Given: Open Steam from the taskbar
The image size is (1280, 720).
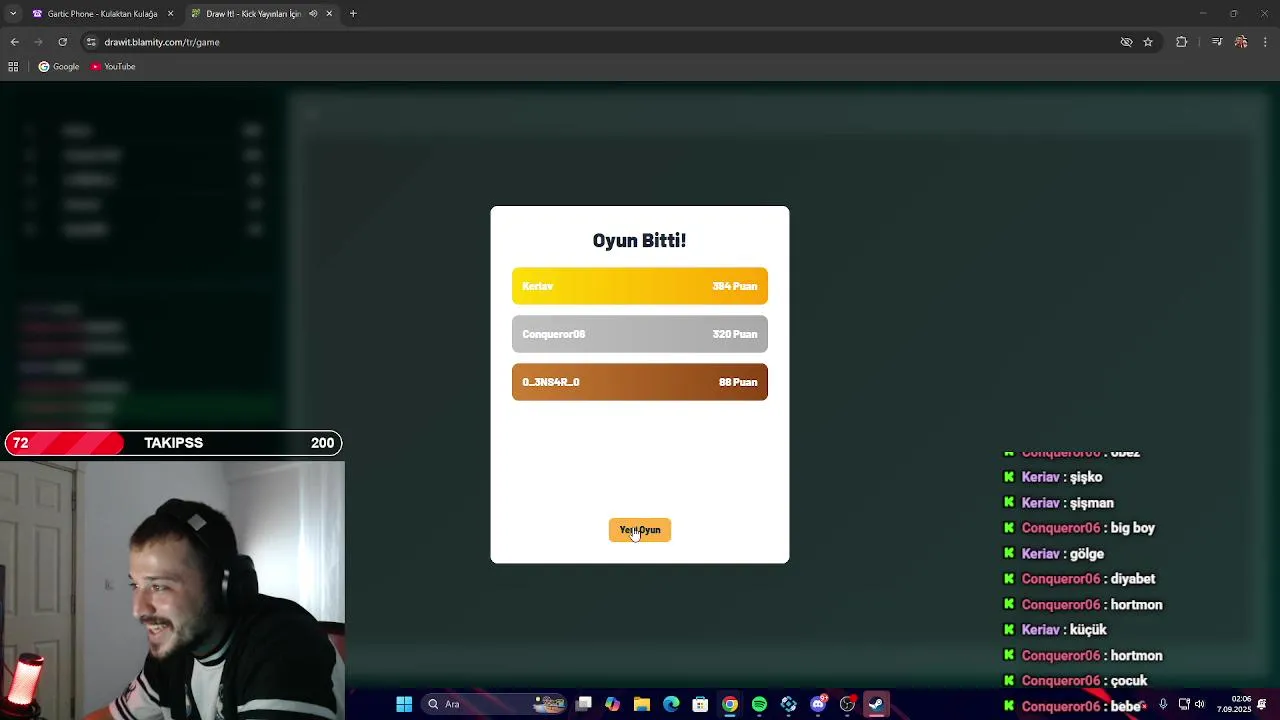Looking at the screenshot, I should (x=876, y=704).
